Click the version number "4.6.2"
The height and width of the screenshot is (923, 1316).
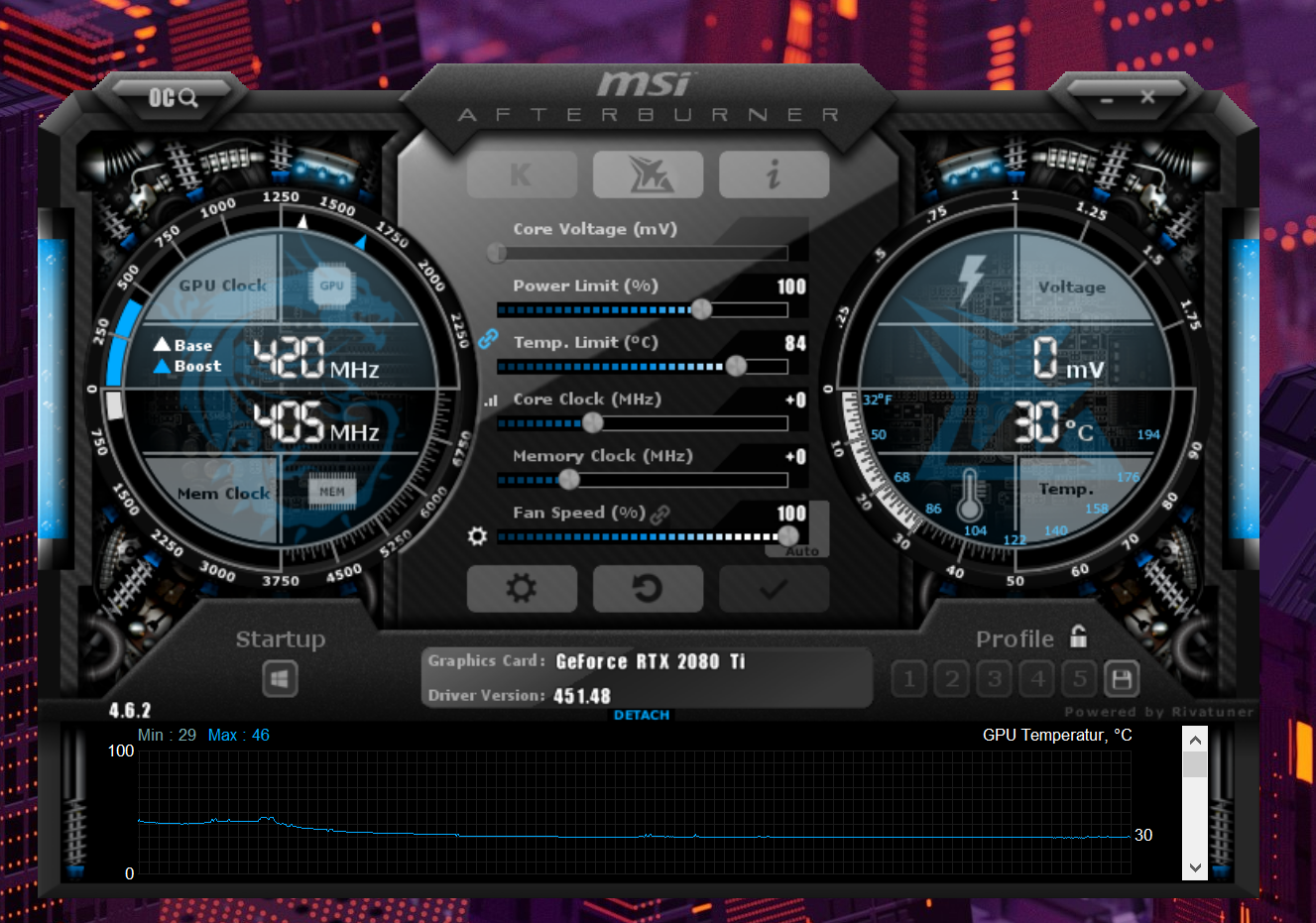[x=130, y=710]
